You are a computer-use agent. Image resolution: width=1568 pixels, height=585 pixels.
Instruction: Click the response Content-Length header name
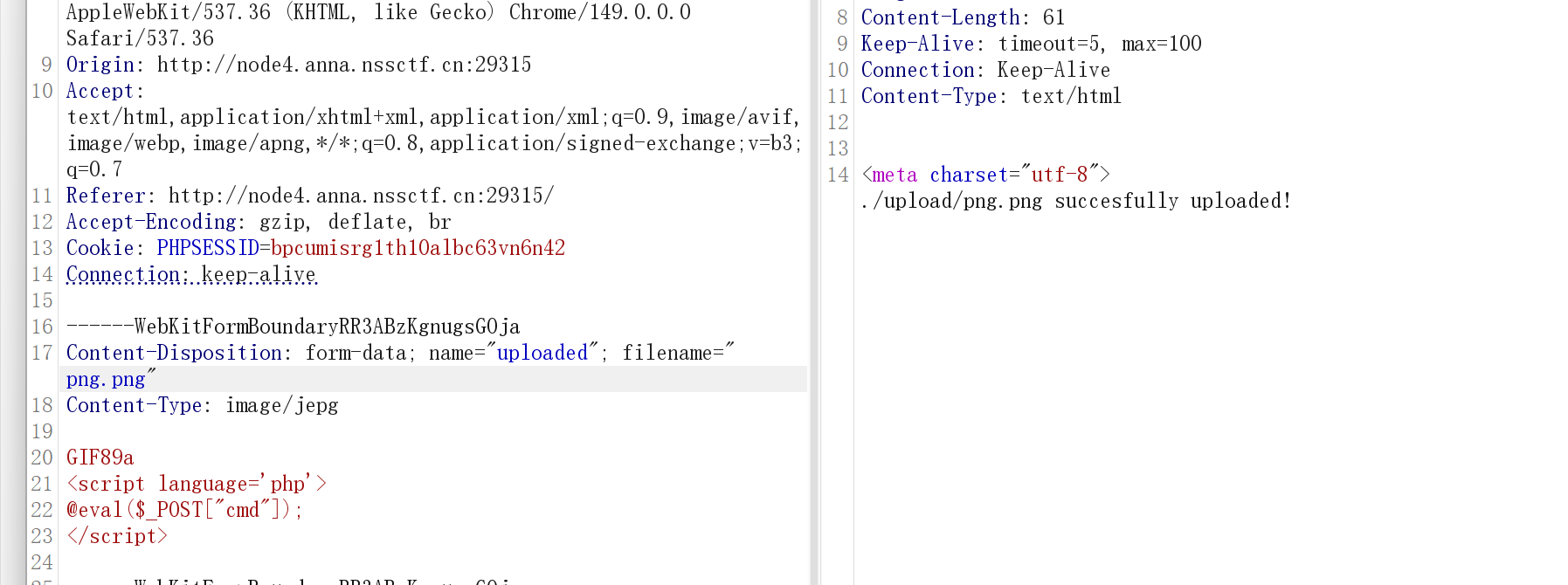point(940,17)
